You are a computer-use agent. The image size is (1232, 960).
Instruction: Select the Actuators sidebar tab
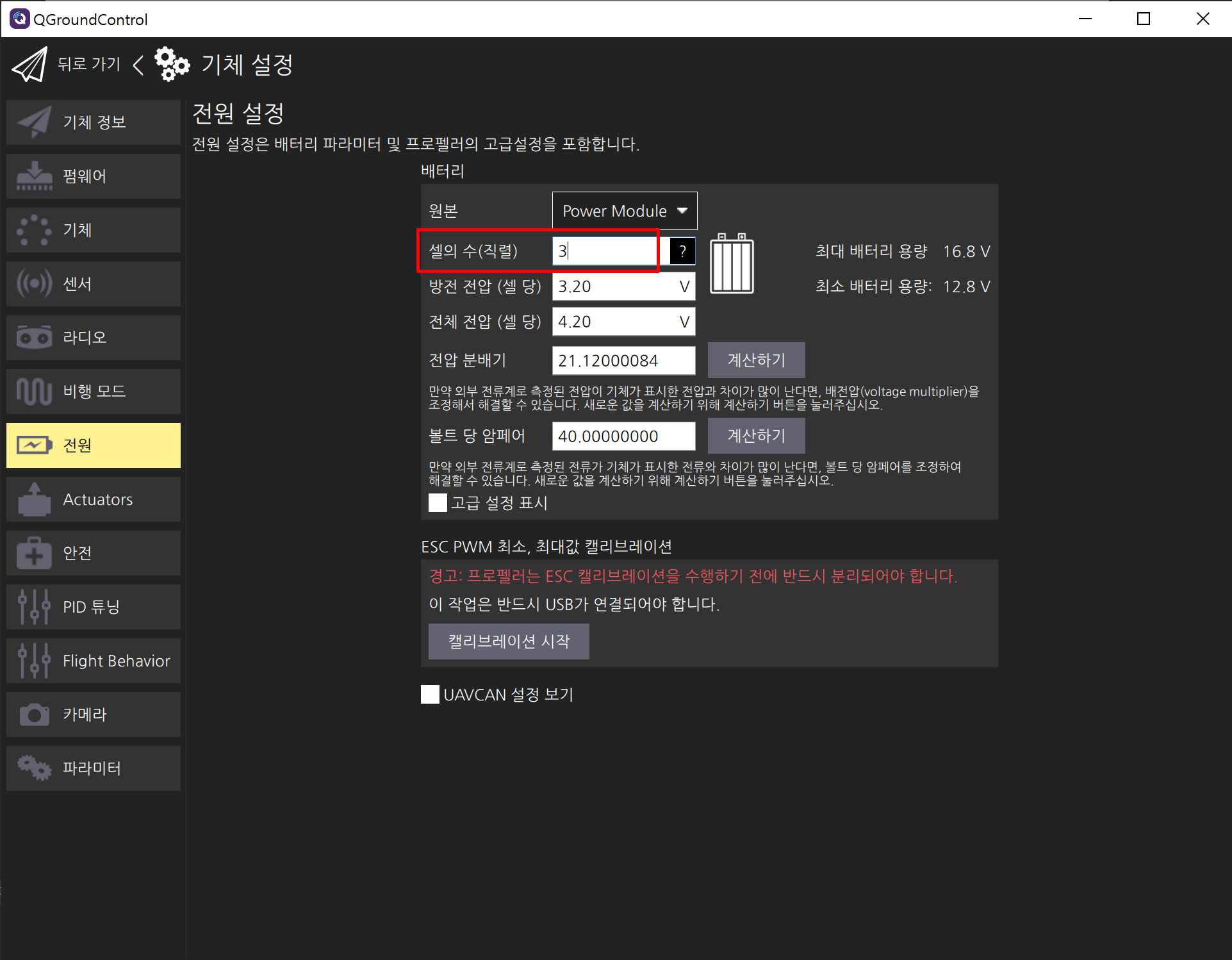coord(94,499)
